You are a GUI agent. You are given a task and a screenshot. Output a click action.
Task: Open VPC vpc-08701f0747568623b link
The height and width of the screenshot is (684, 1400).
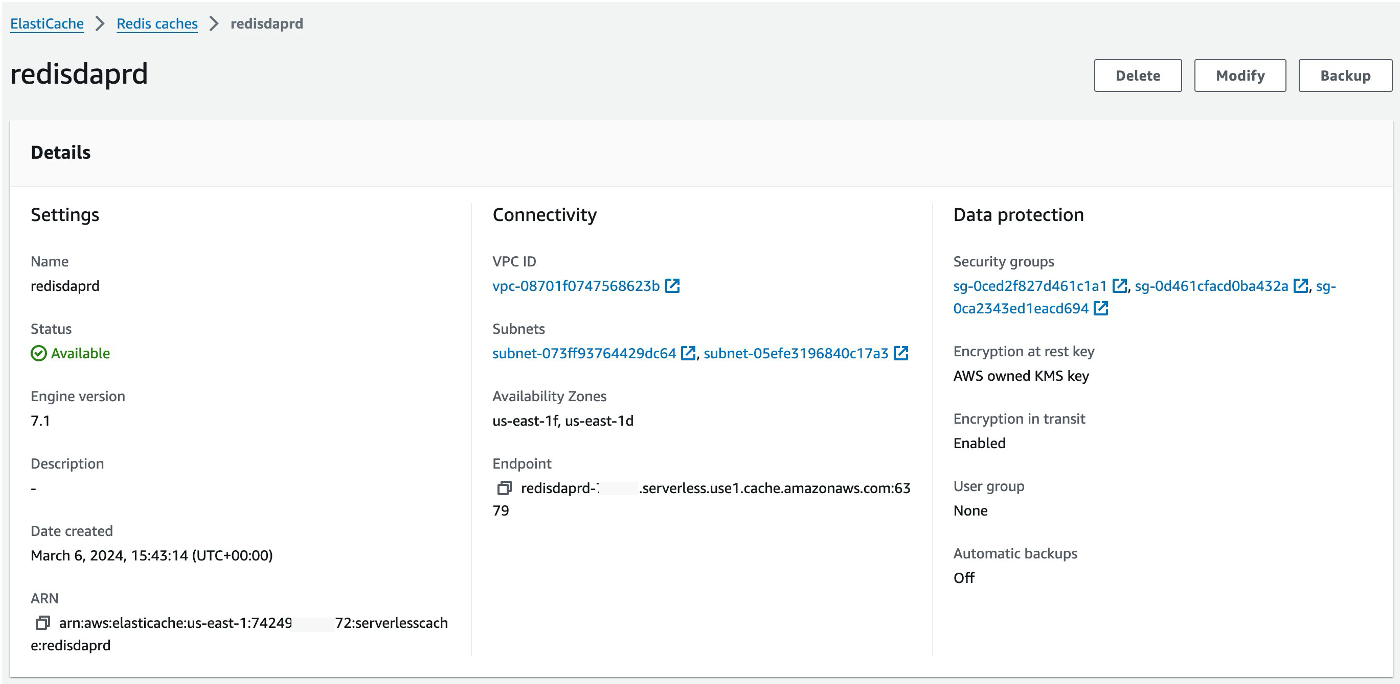click(x=576, y=286)
